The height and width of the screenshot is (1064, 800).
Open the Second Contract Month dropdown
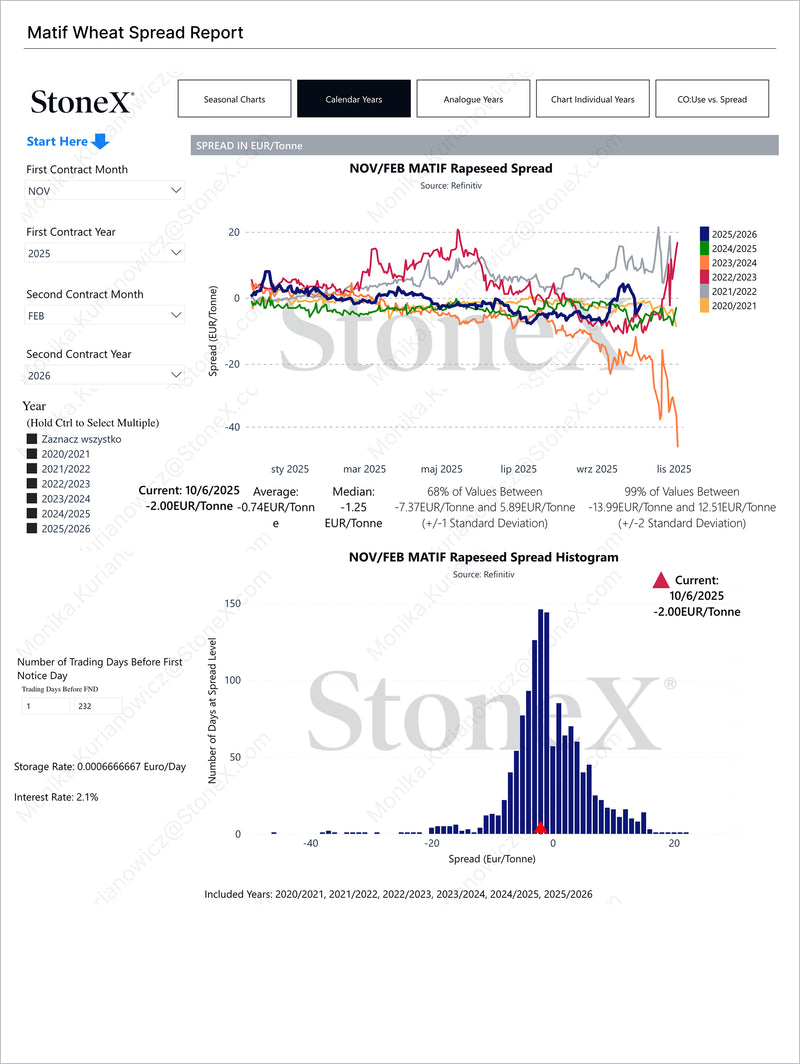[105, 315]
